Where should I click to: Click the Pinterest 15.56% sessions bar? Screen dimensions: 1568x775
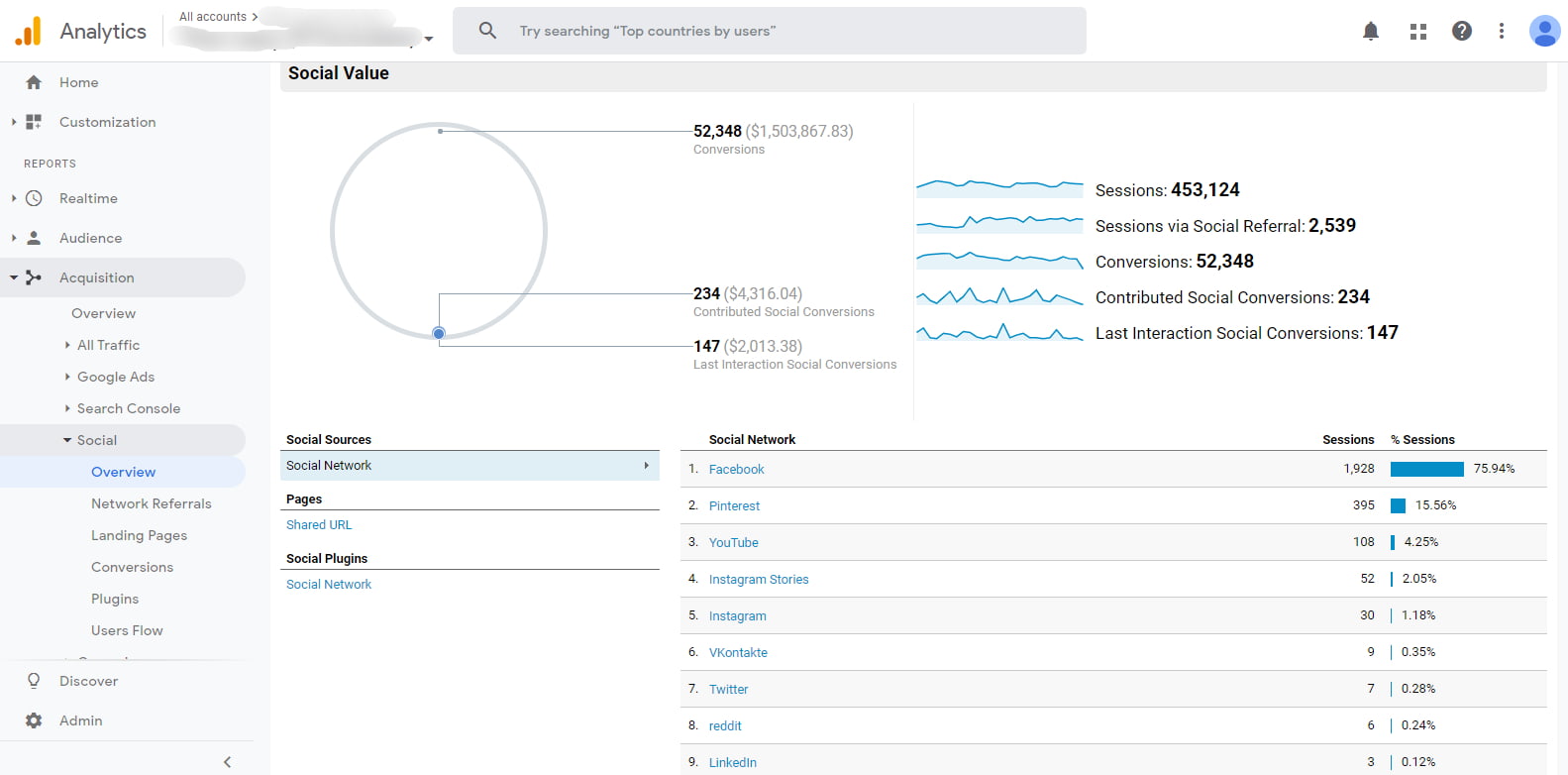[x=1399, y=505]
